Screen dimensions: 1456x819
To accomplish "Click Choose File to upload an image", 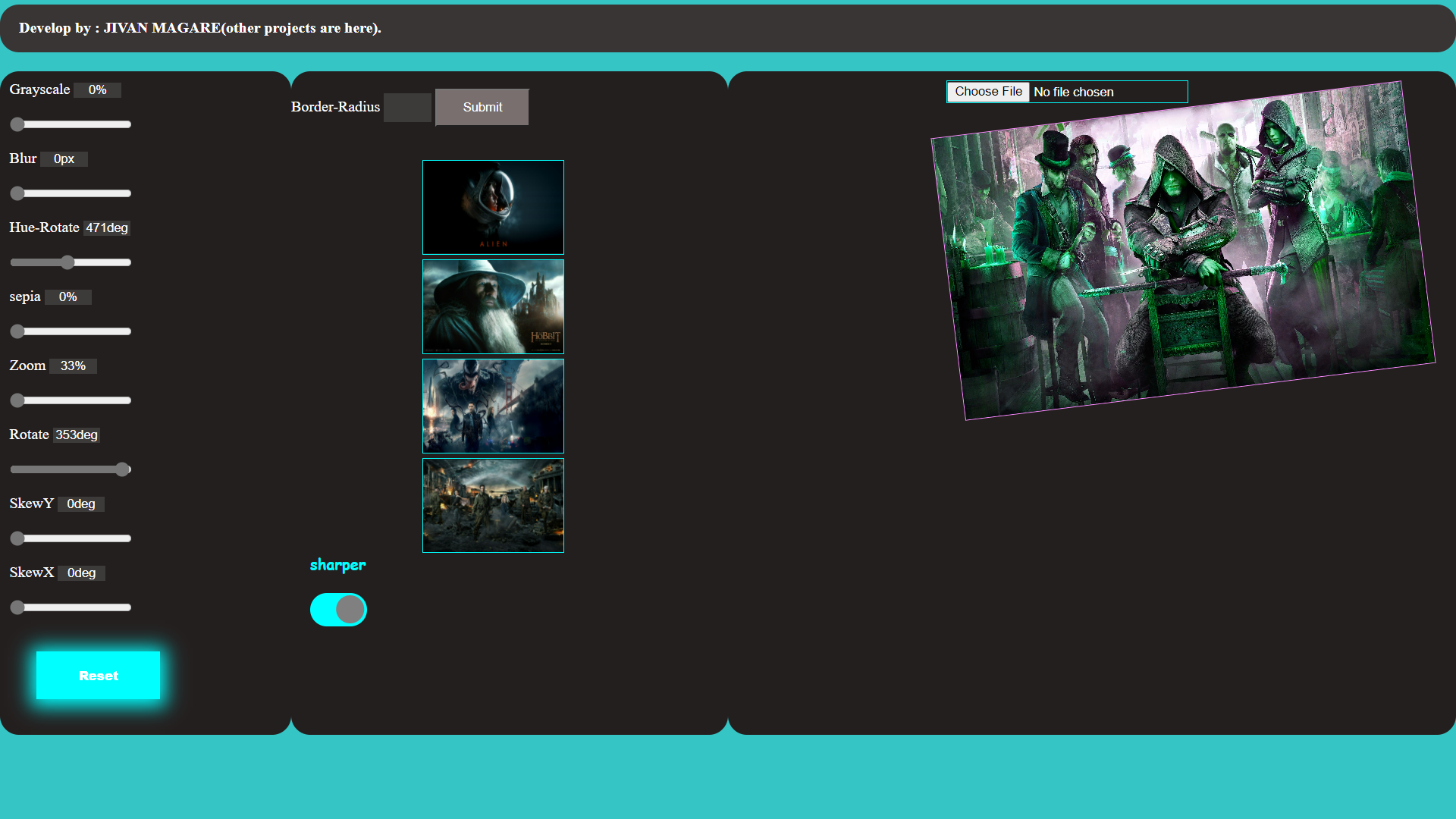I will coord(988,92).
